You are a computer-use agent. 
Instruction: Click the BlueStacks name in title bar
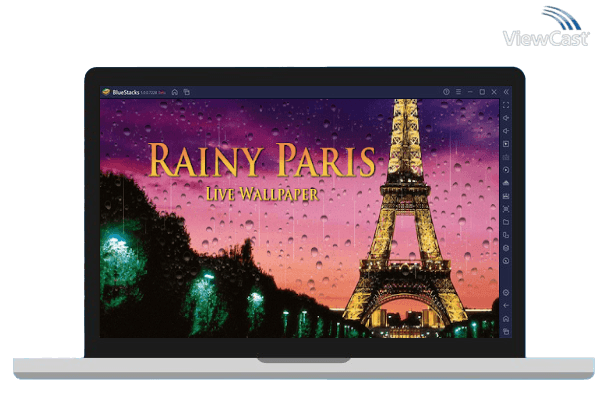coord(126,92)
